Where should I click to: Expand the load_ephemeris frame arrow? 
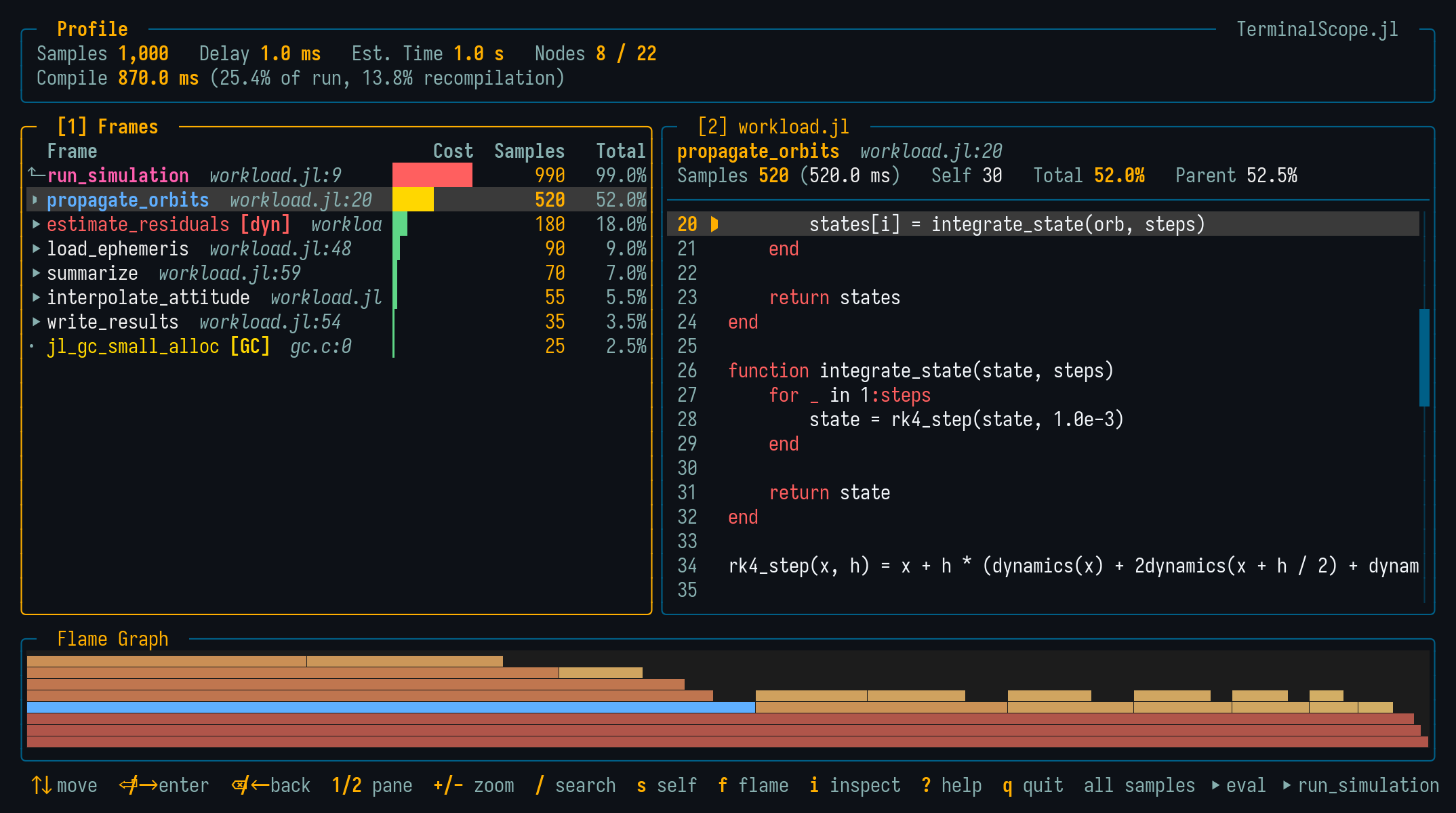pyautogui.click(x=35, y=249)
